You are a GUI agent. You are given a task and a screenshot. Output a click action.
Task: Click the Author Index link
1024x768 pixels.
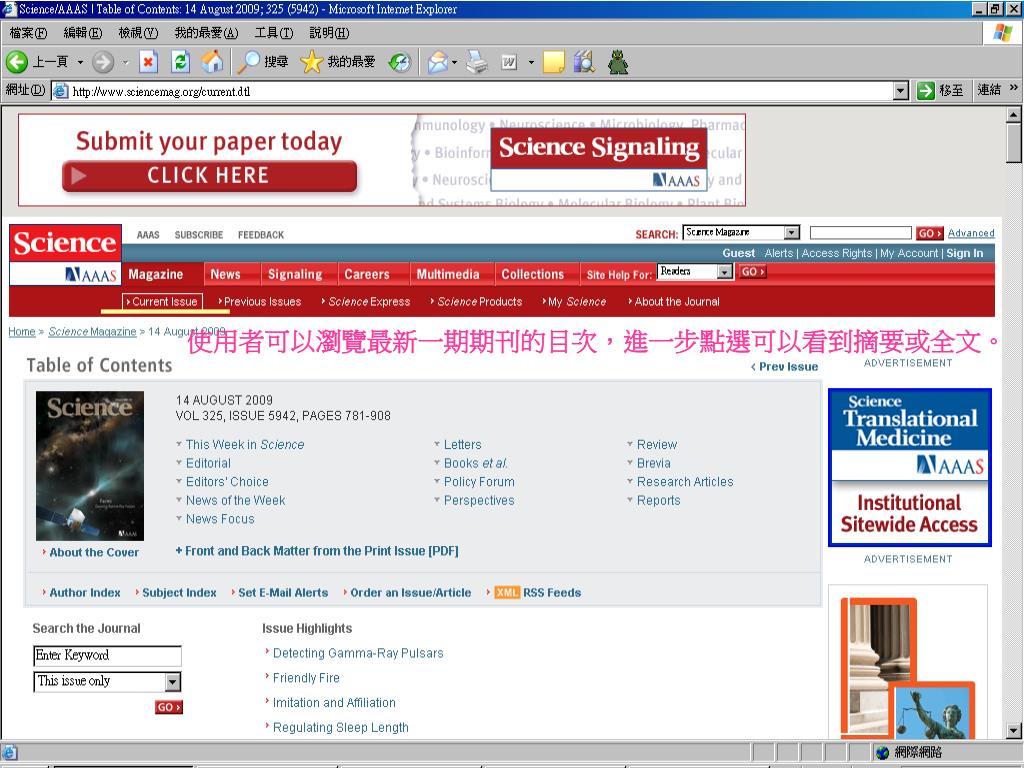[x=85, y=592]
